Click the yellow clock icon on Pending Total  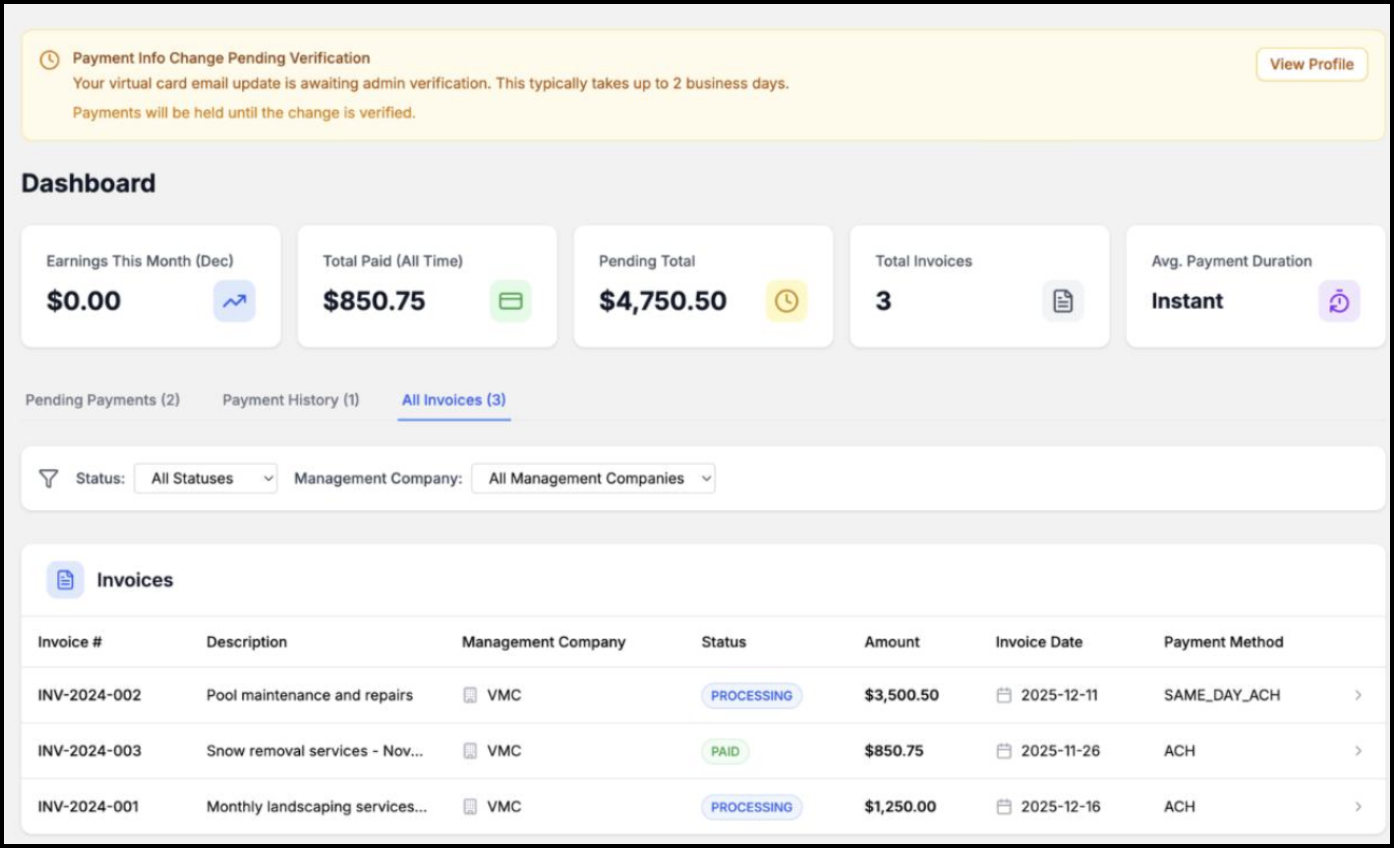point(787,301)
